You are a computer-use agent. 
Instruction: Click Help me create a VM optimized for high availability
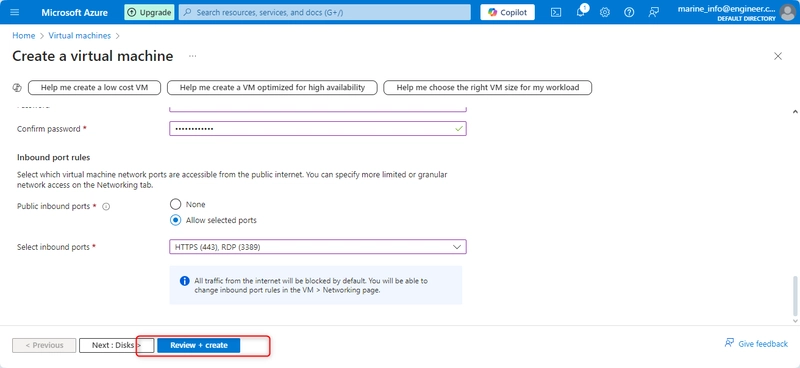tap(272, 87)
